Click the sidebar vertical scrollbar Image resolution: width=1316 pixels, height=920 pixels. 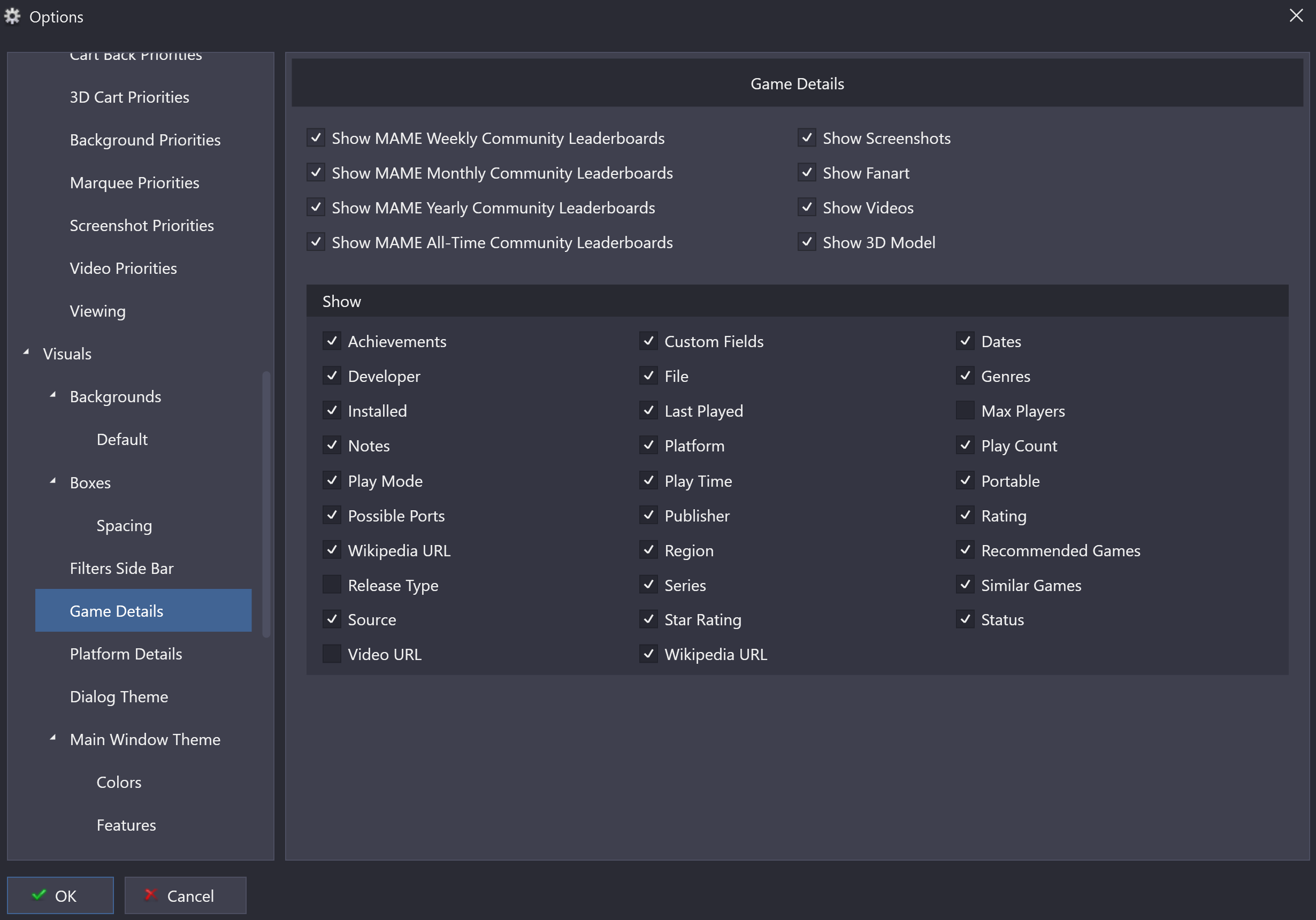tap(266, 504)
